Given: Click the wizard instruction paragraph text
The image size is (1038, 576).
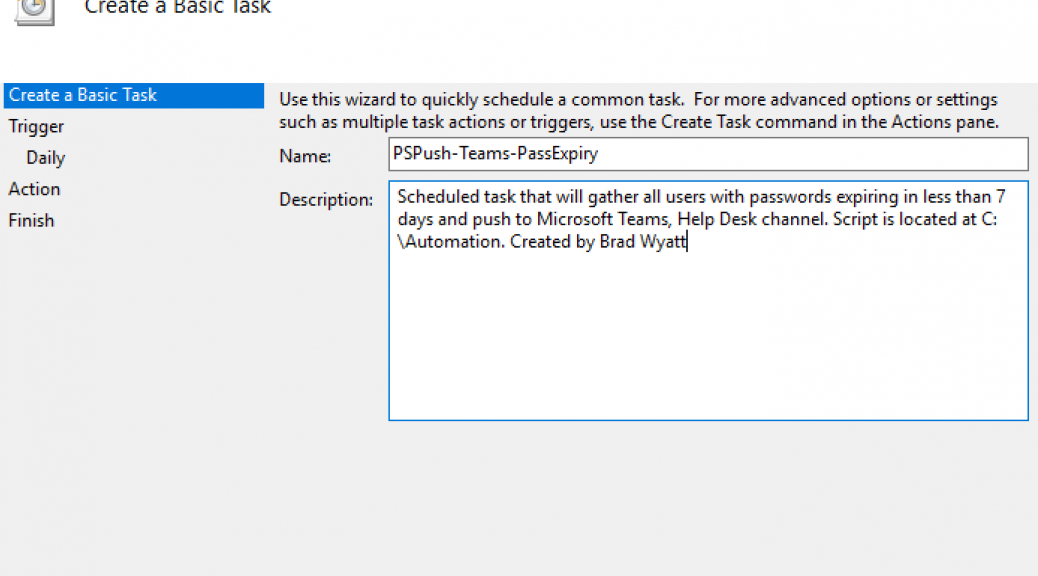Looking at the screenshot, I should point(639,111).
